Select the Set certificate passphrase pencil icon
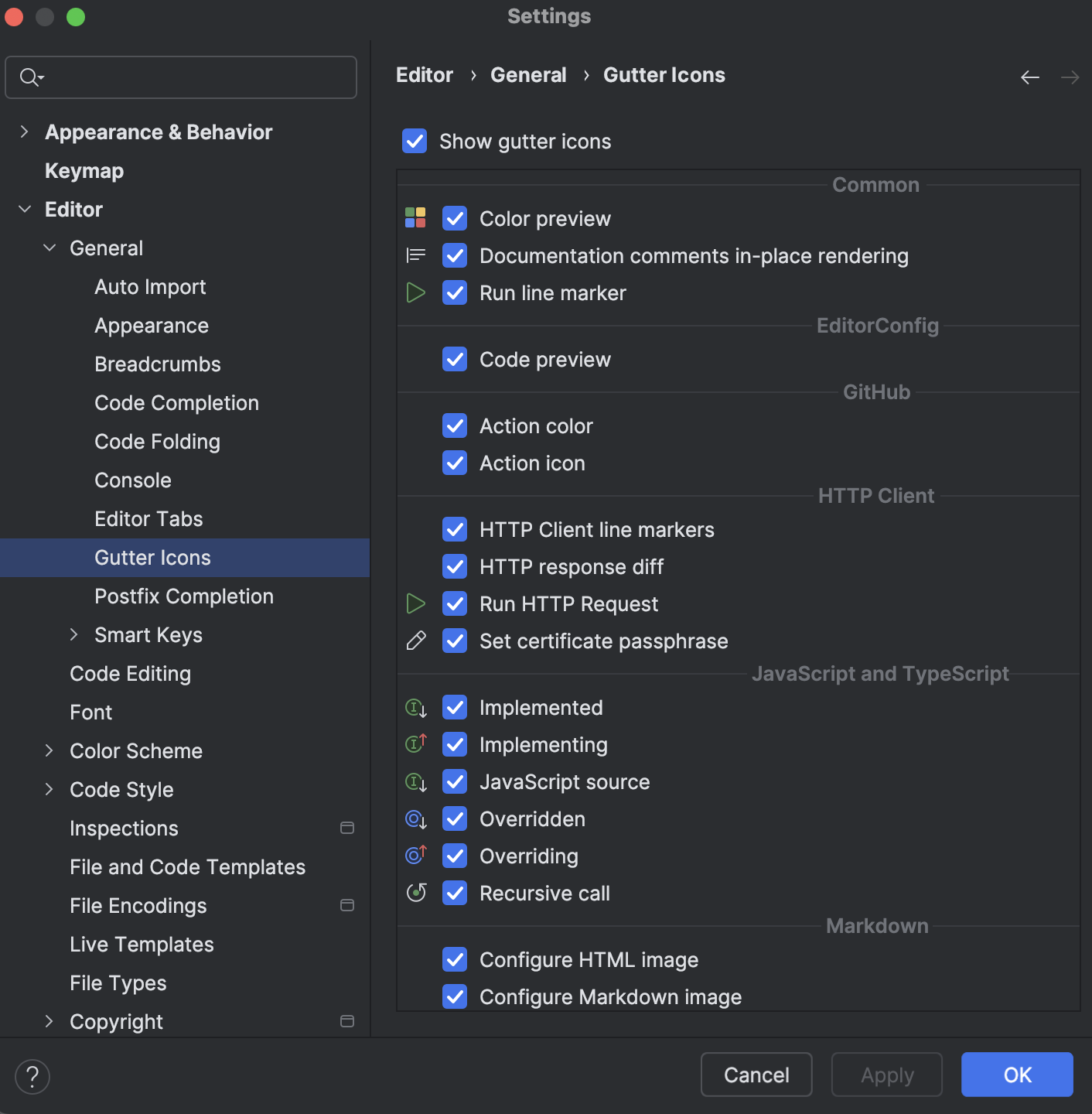Screen dimensions: 1092x1114 [x=415, y=641]
